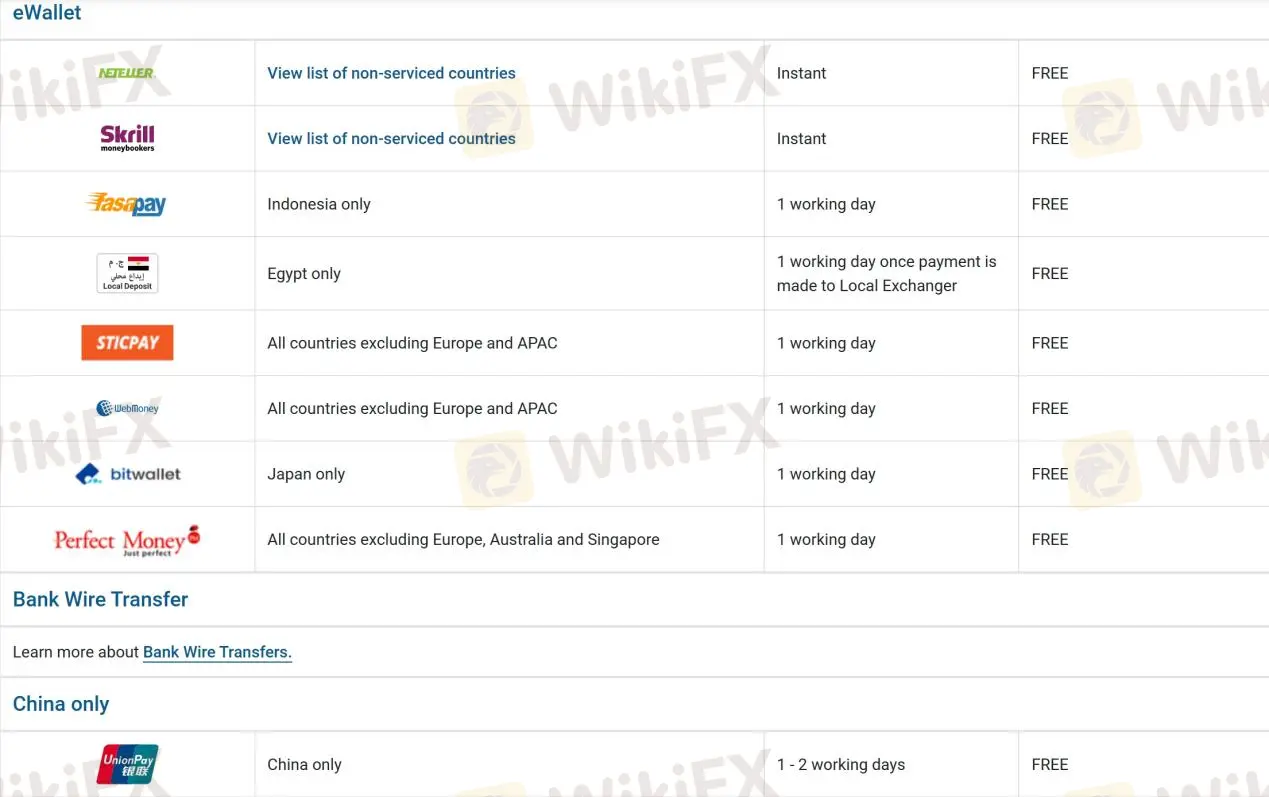The width and height of the screenshot is (1269, 797).
Task: Click the Indonesia only cell text
Action: (x=319, y=204)
